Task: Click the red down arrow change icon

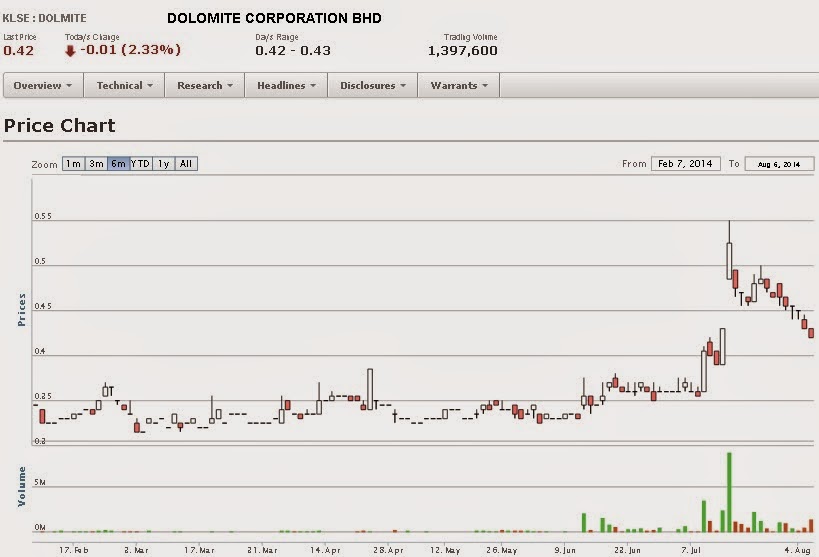Action: (70, 51)
